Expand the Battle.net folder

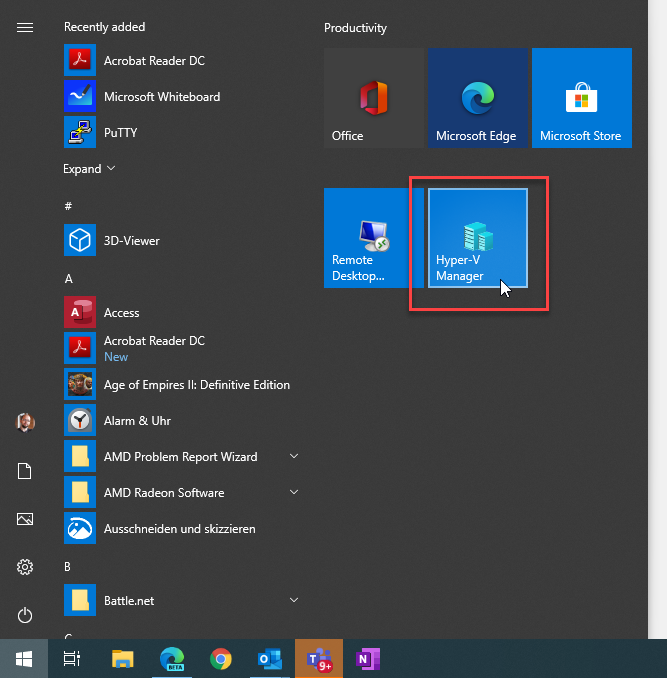click(182, 600)
